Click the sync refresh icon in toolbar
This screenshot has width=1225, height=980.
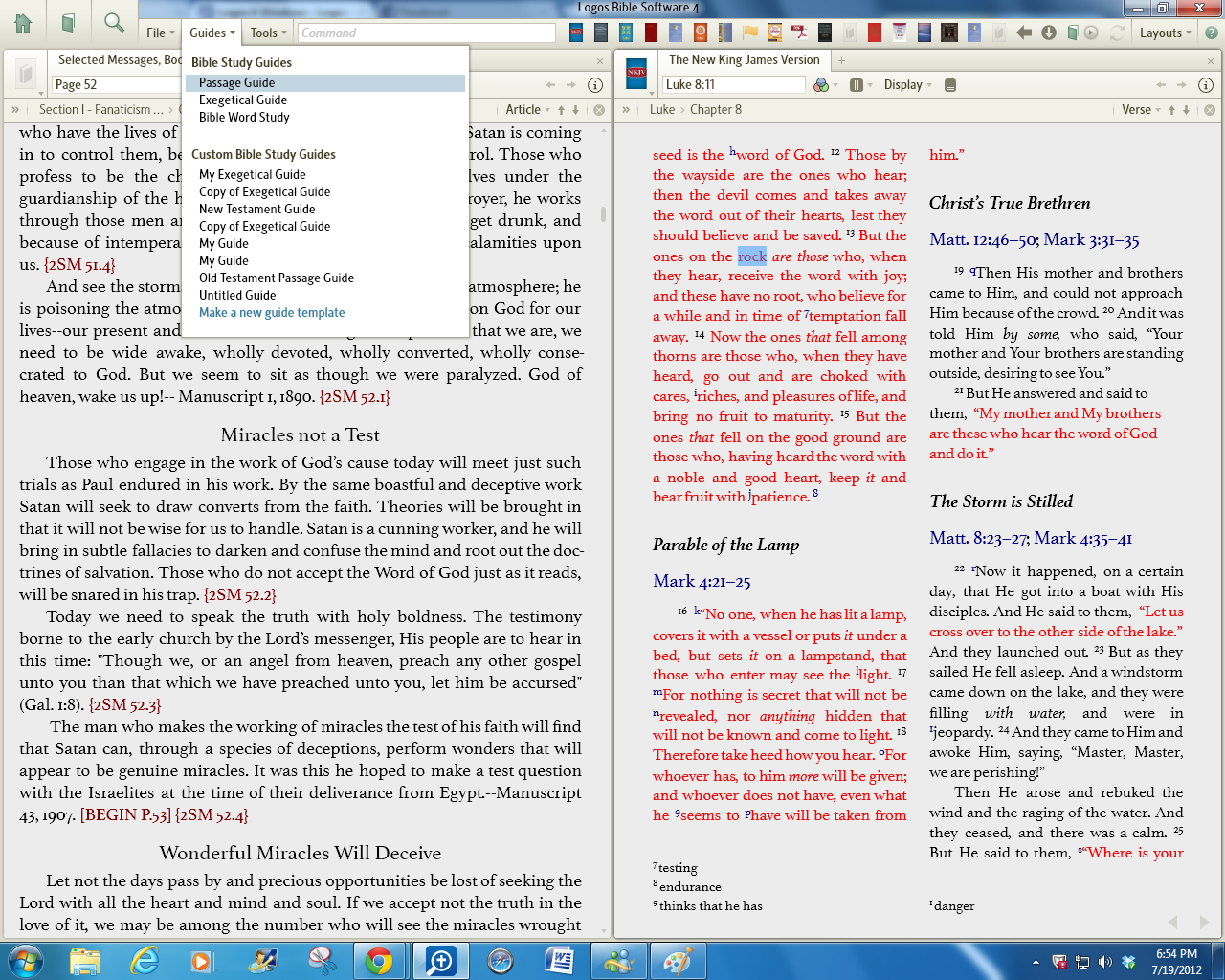point(1116,33)
